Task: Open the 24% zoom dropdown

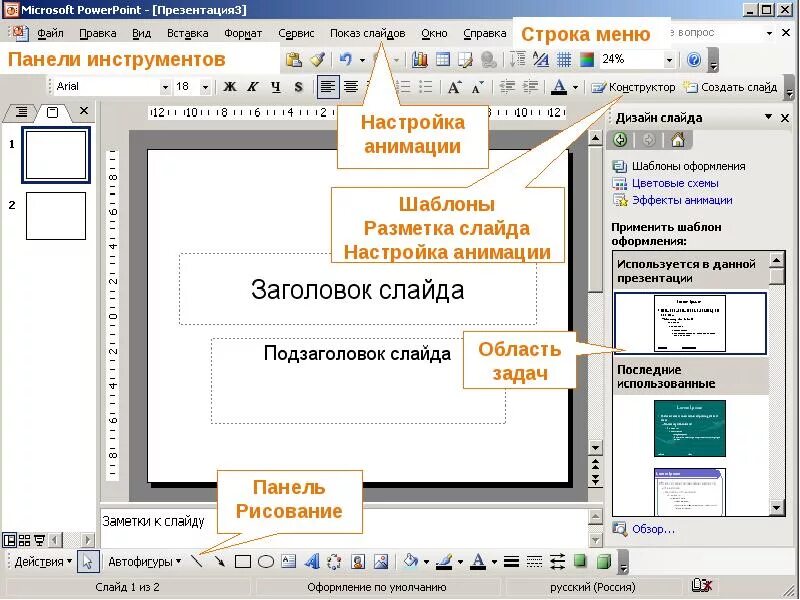Action: [669, 60]
